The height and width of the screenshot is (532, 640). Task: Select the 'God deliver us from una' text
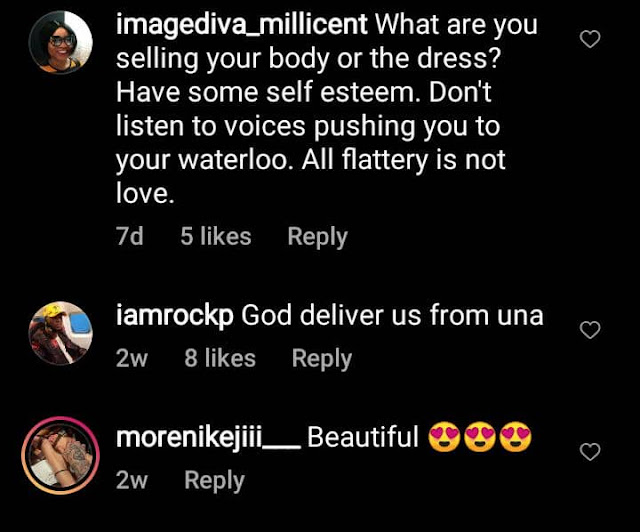[392, 316]
